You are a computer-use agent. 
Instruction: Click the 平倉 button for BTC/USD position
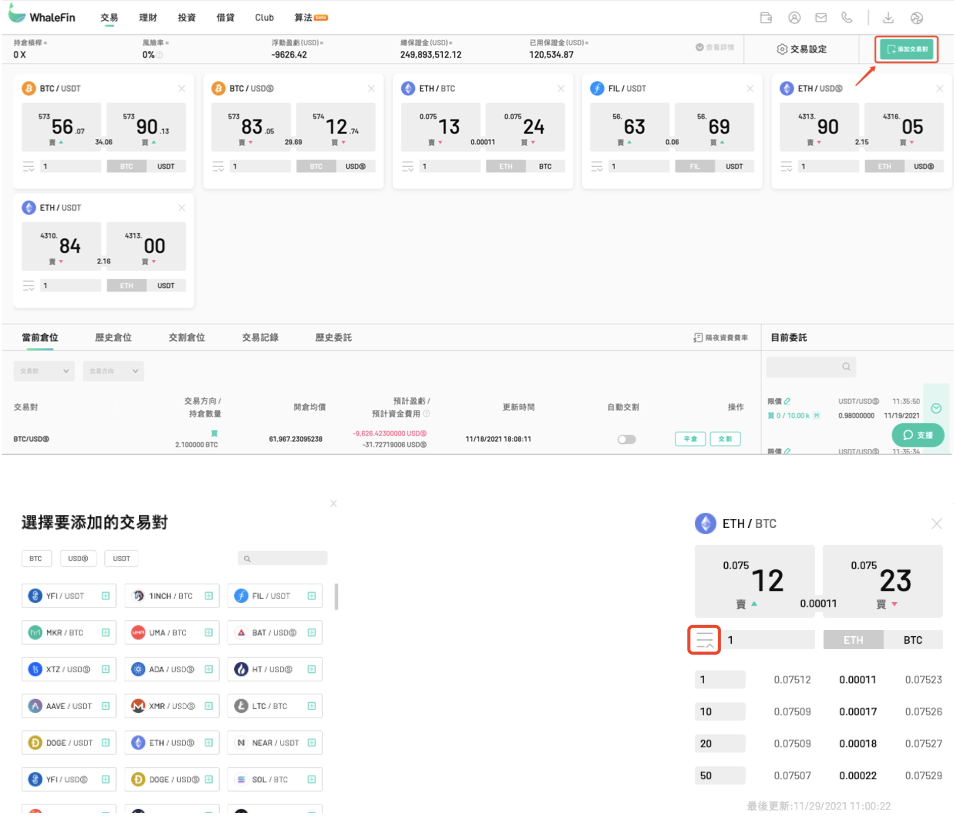690,439
